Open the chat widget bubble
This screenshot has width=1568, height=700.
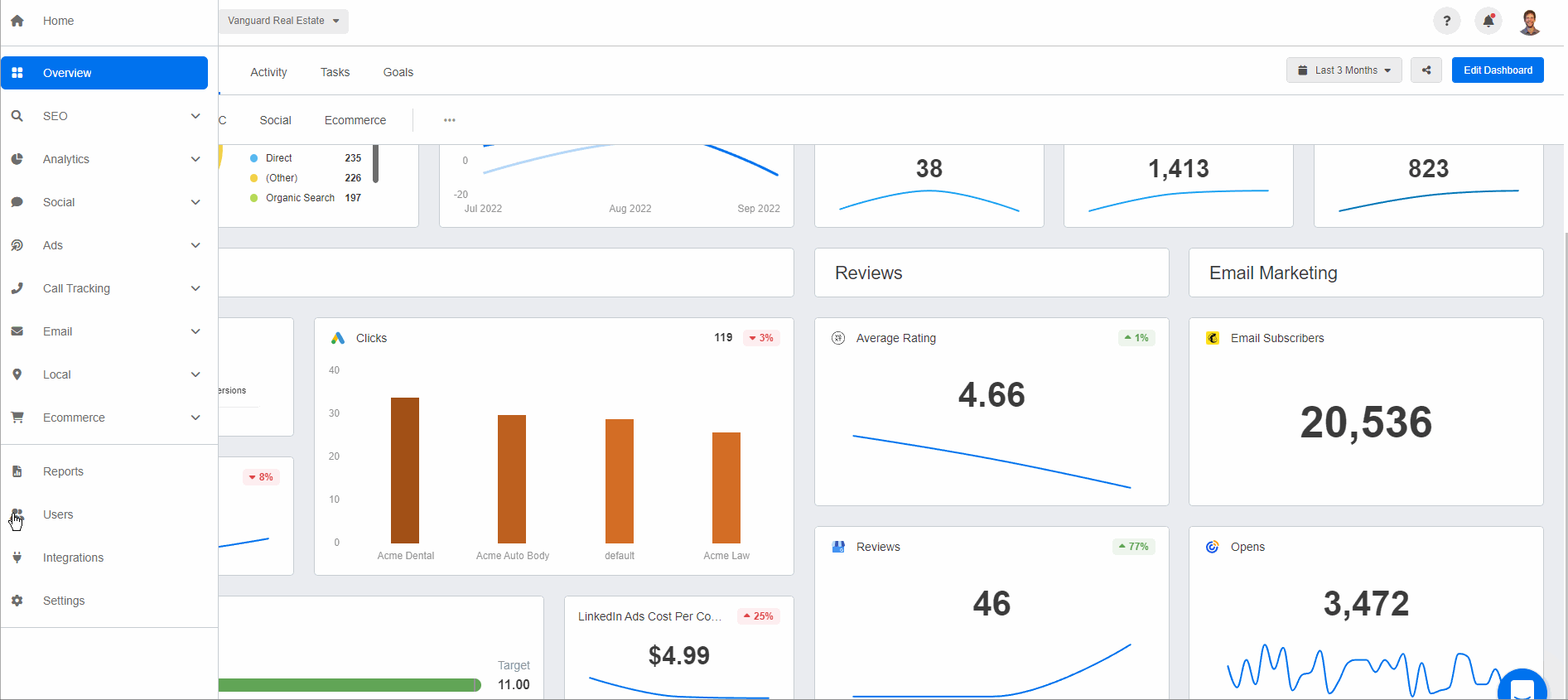pos(1522,688)
